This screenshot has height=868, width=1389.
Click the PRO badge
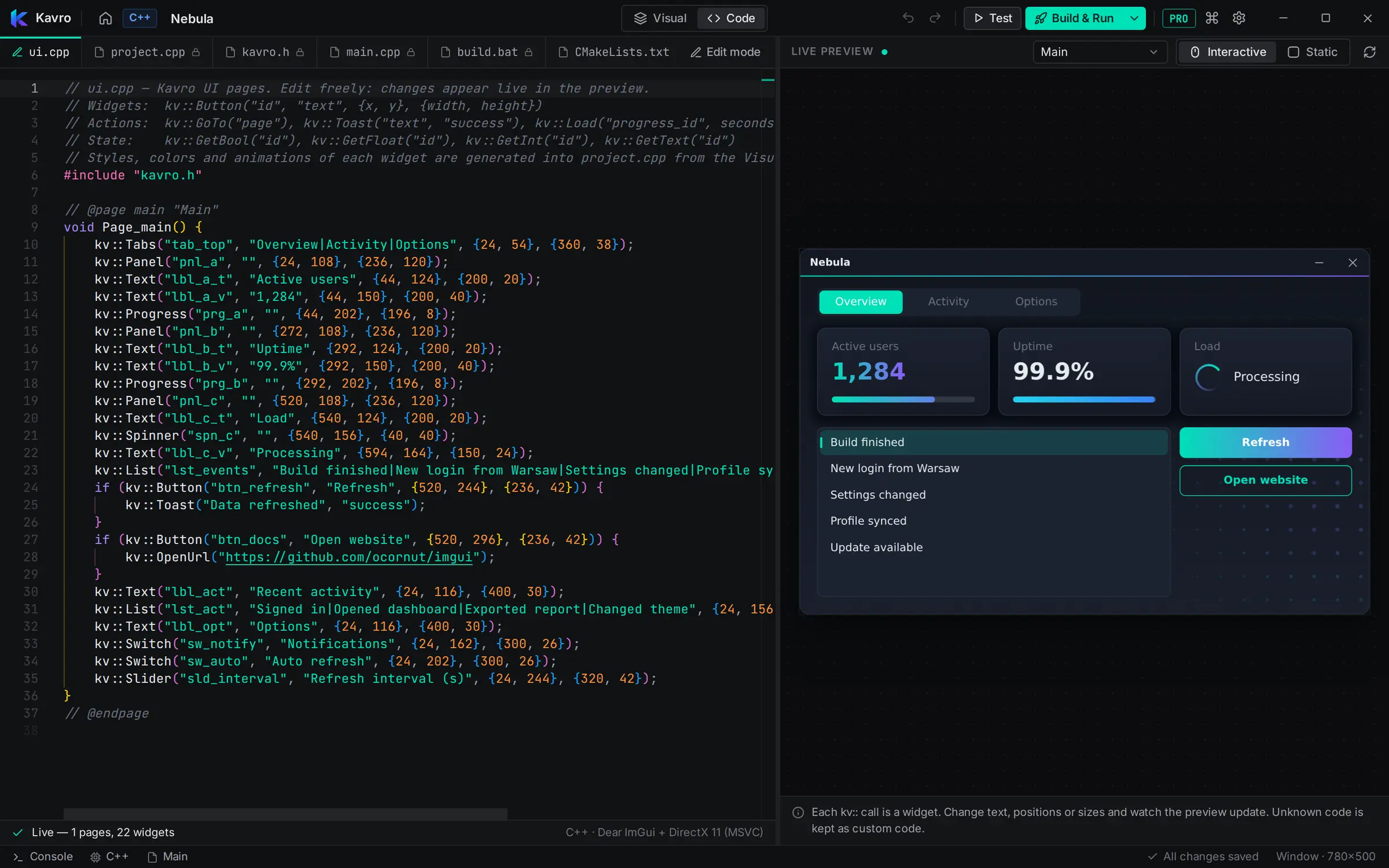click(x=1178, y=19)
